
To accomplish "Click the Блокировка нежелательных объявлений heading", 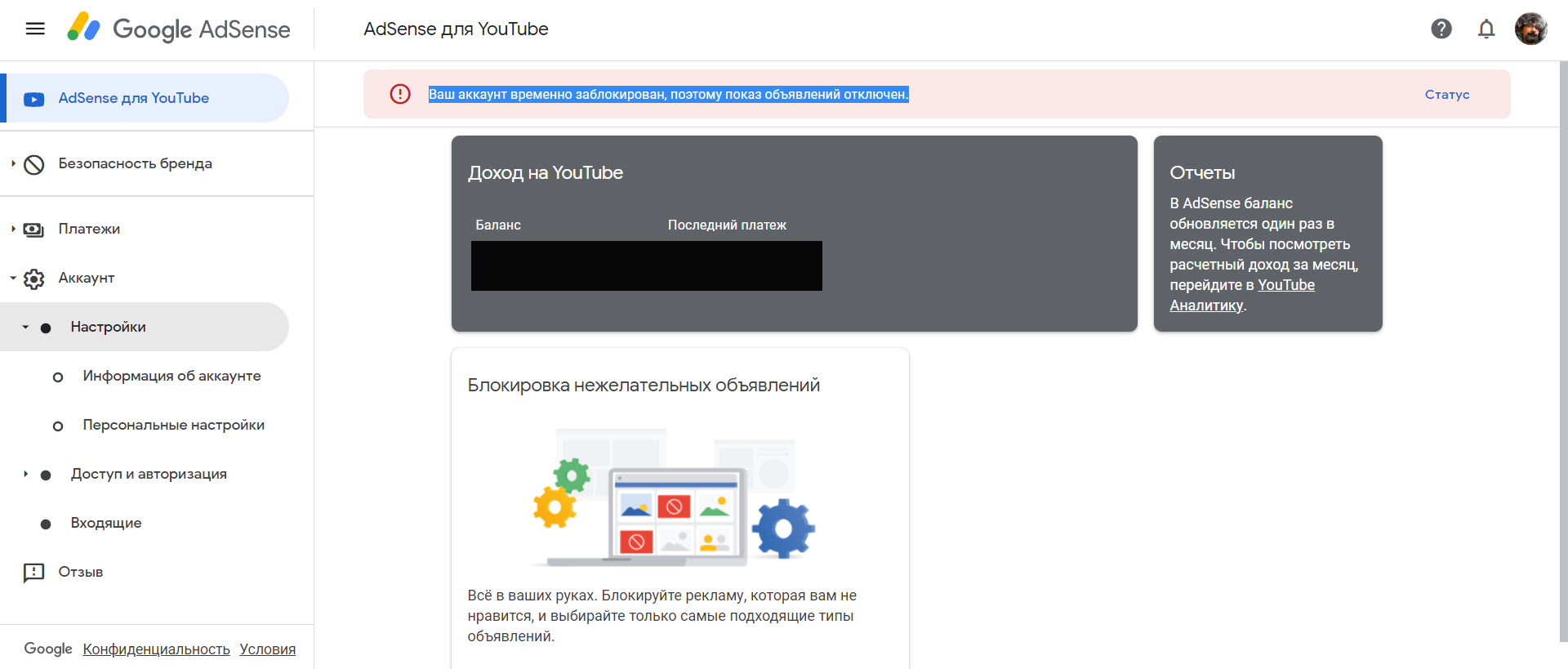I will 644,385.
